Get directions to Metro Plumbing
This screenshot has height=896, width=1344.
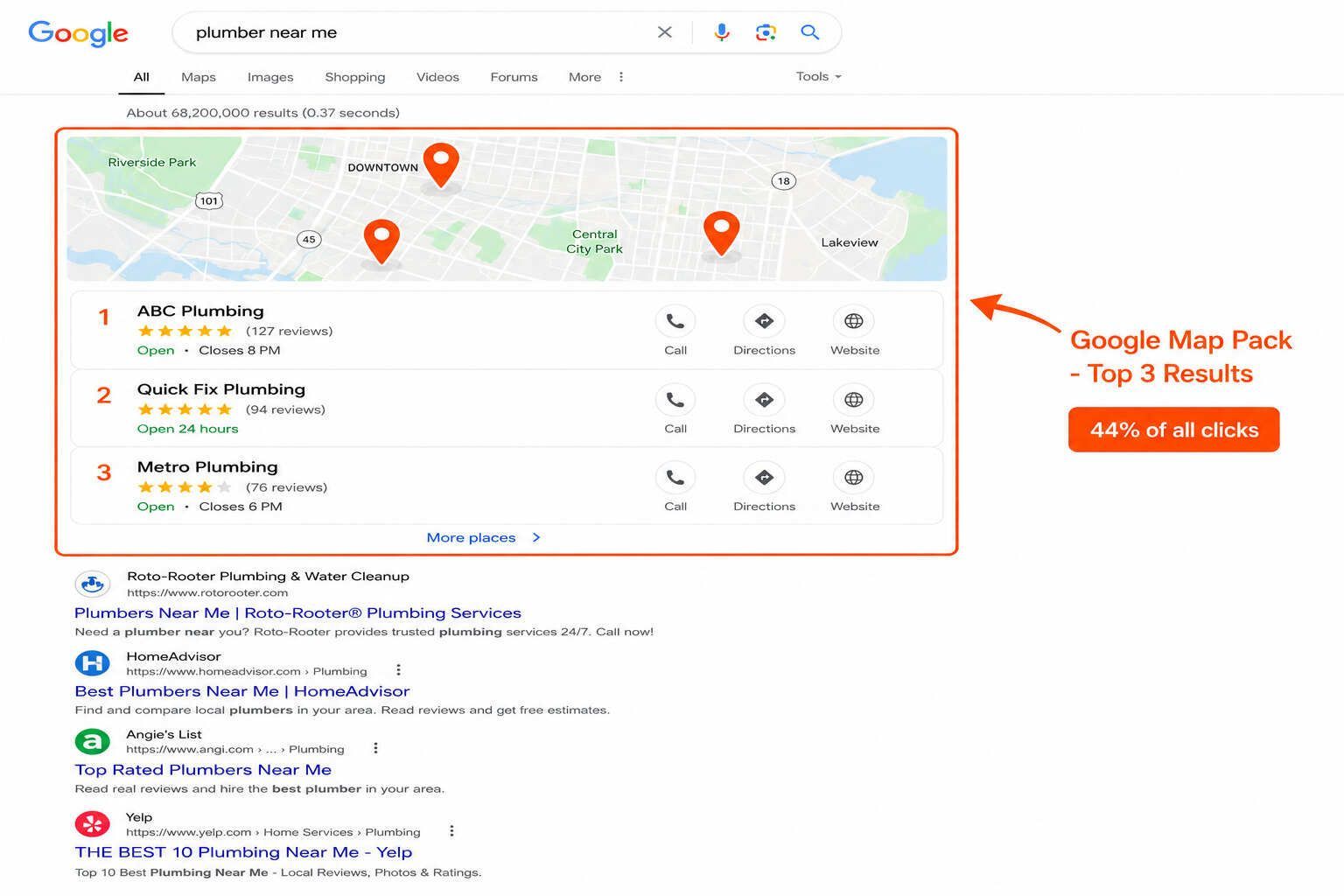point(765,478)
